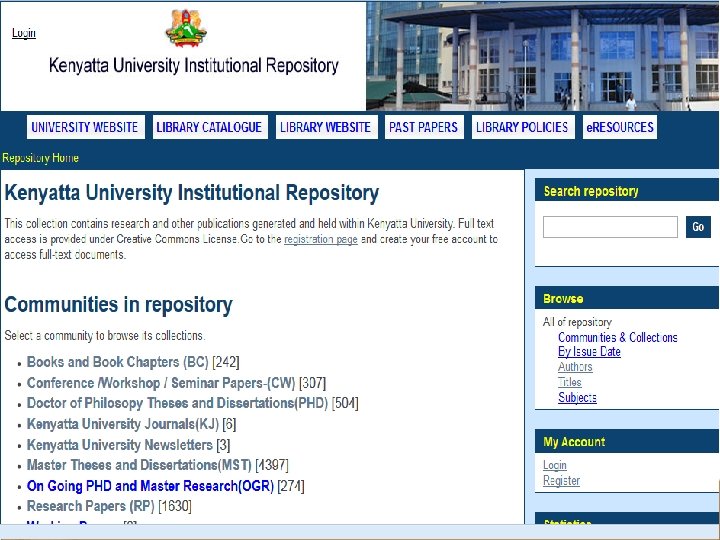The width and height of the screenshot is (720, 540).
Task: Open eRESOURCES nav button
Action: point(620,127)
